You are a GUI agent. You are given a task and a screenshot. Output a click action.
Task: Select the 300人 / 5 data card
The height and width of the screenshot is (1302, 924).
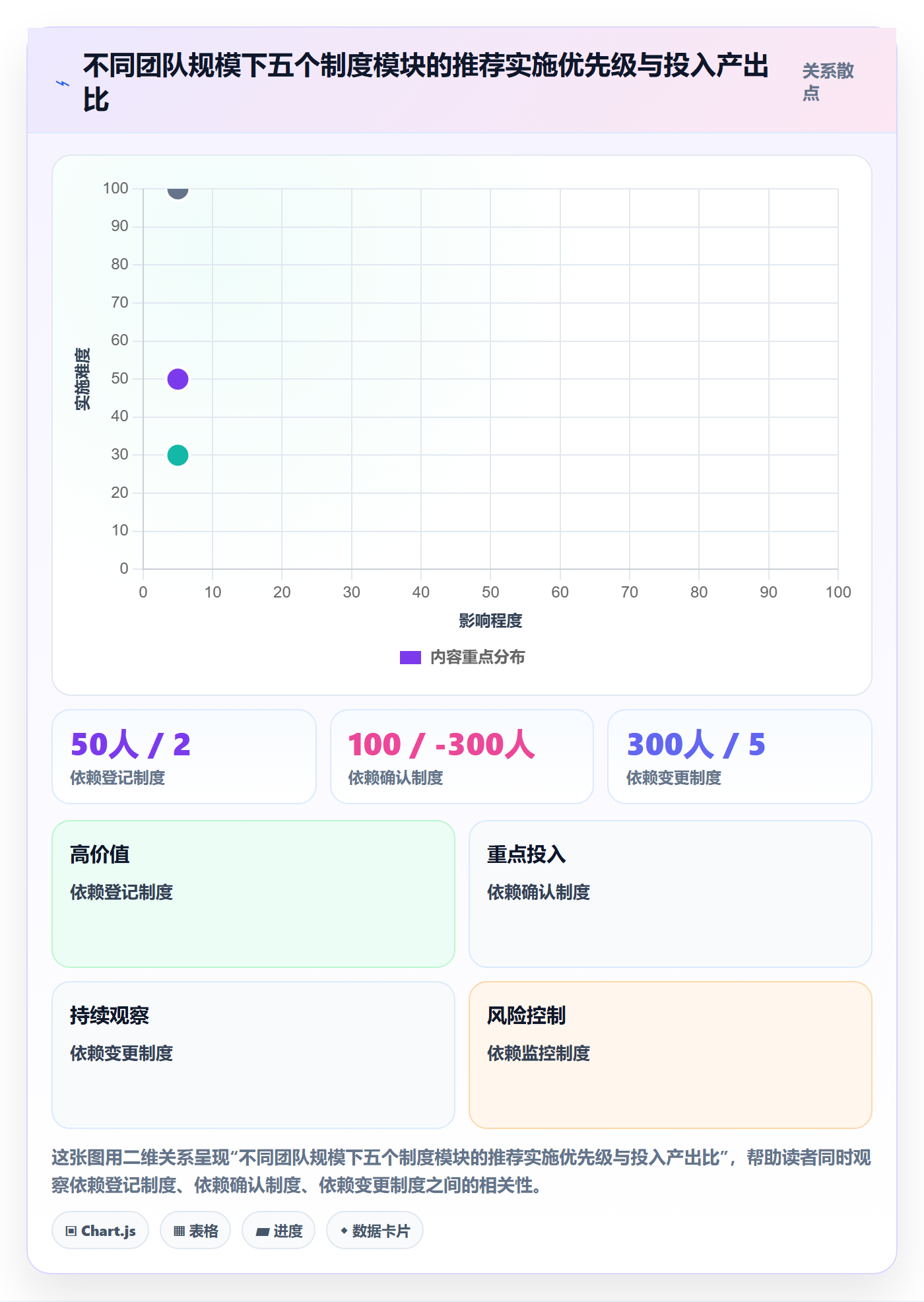(740, 757)
